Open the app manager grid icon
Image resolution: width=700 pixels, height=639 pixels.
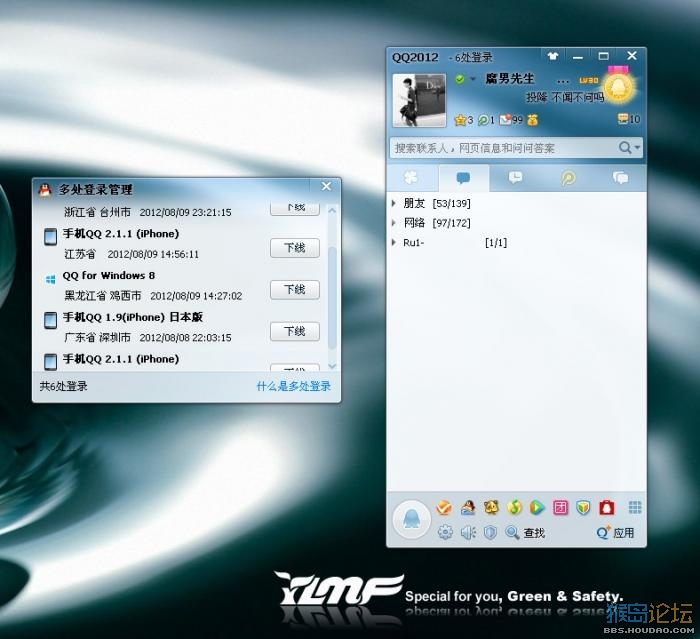click(x=635, y=508)
